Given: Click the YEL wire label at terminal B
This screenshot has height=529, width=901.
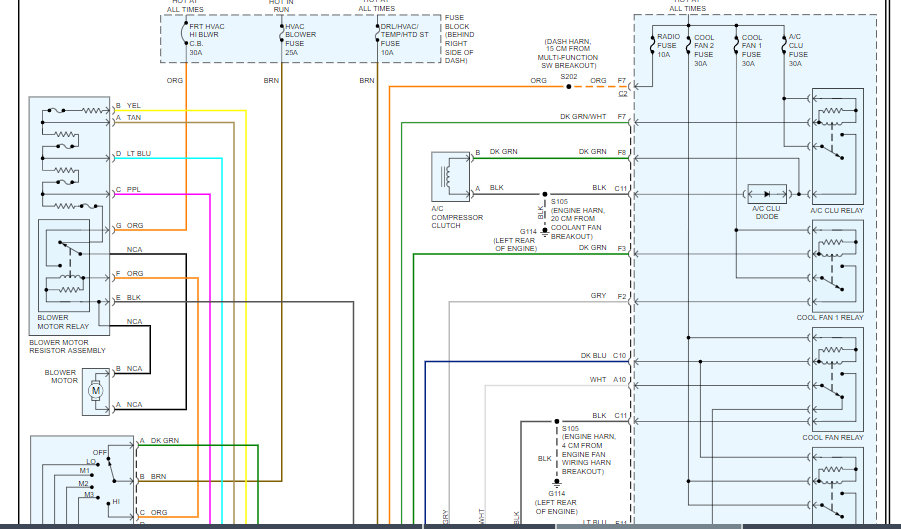Looking at the screenshot, I should pos(134,105).
